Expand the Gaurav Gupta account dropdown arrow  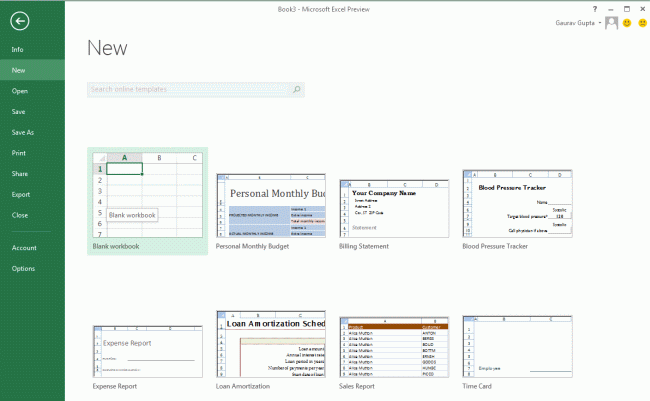tap(600, 23)
